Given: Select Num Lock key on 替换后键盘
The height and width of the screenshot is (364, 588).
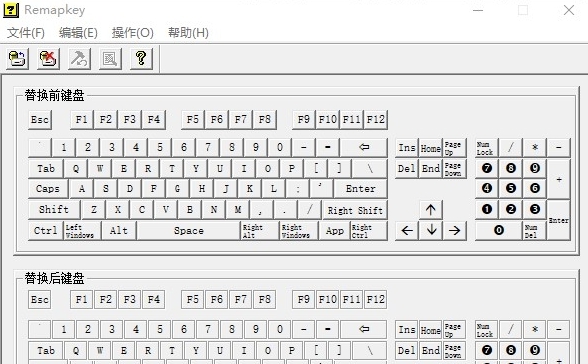Looking at the screenshot, I should pyautogui.click(x=486, y=330).
